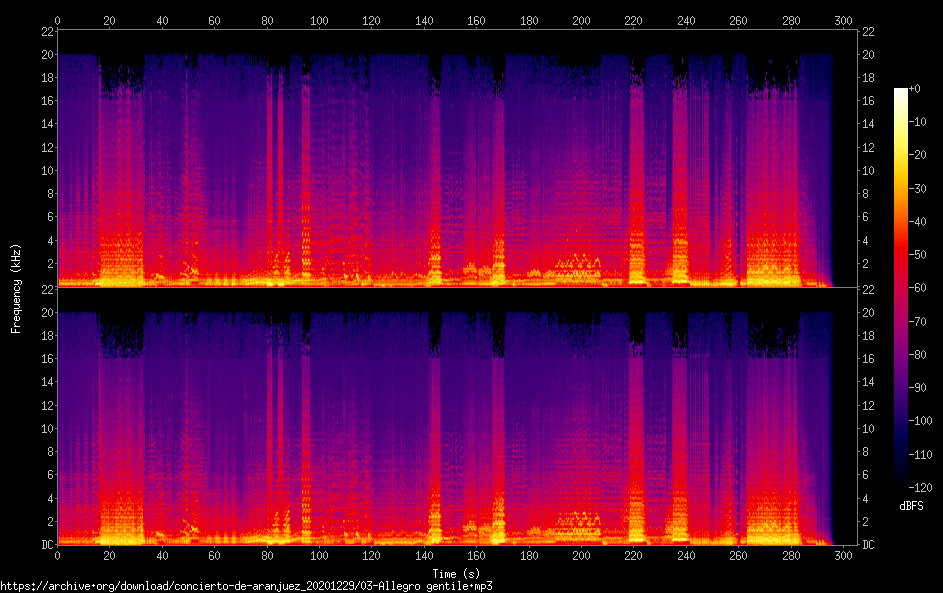The height and width of the screenshot is (593, 943).
Task: Click the "-100" color scale label
Action: coord(920,420)
